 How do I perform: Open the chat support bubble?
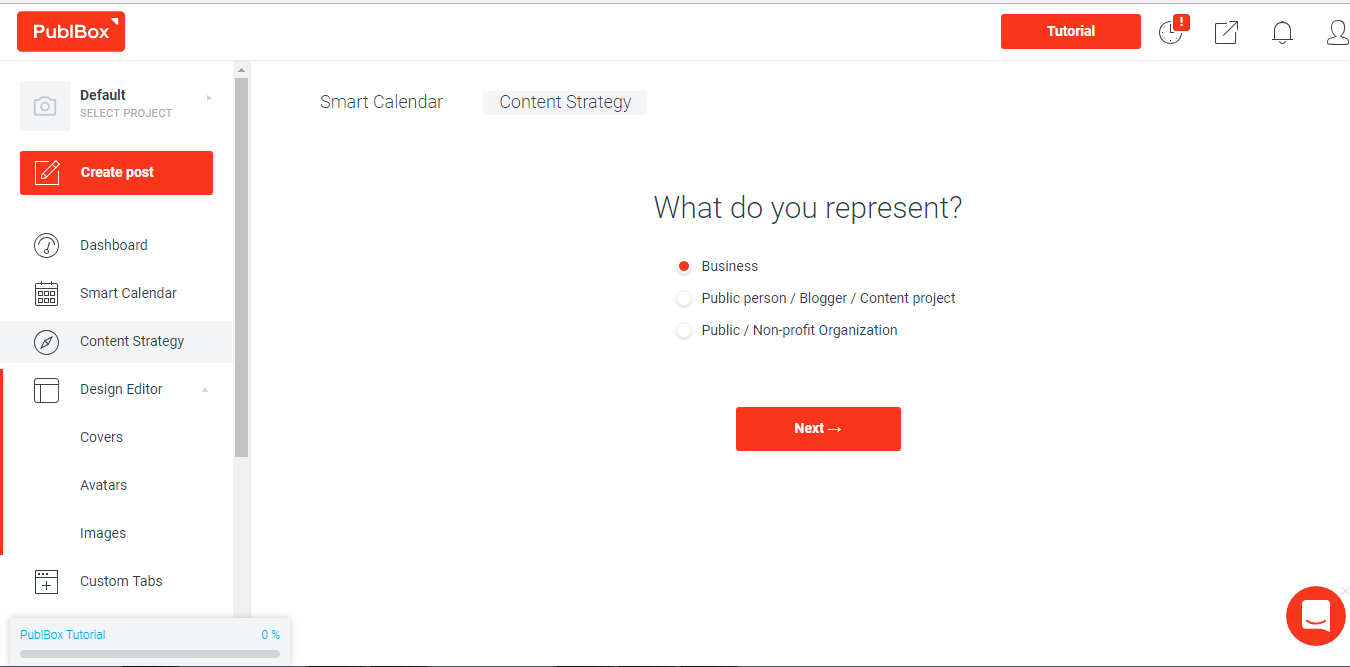(x=1315, y=616)
